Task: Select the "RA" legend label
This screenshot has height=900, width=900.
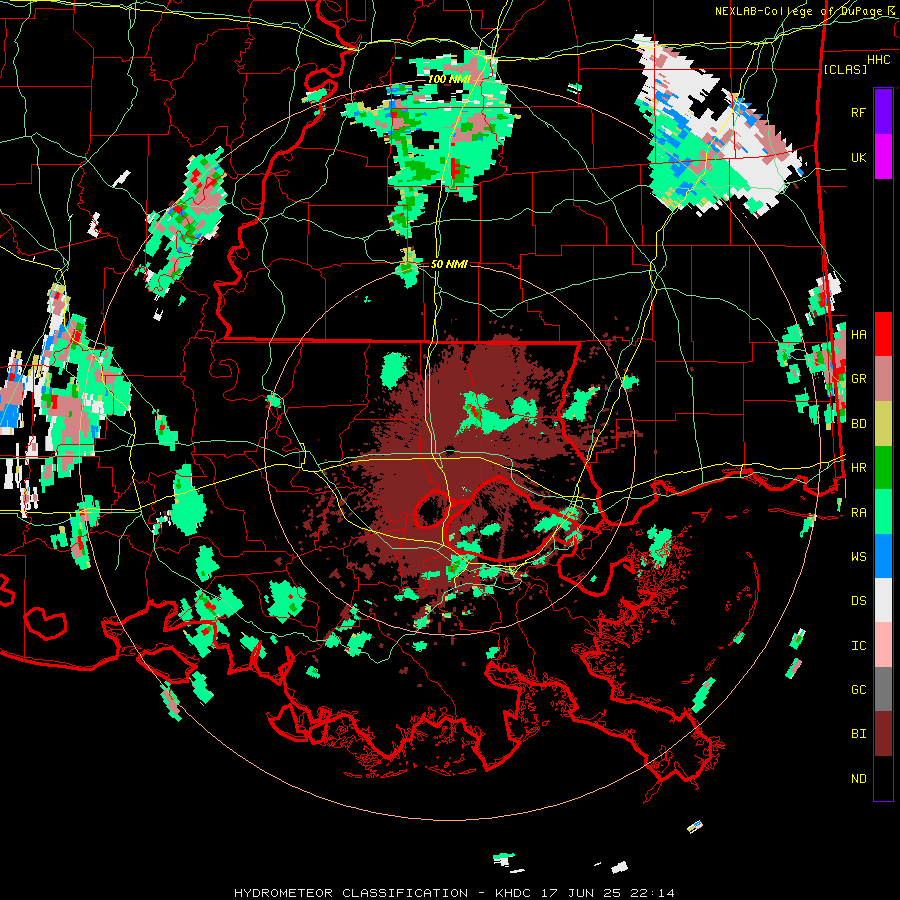Action: 859,513
